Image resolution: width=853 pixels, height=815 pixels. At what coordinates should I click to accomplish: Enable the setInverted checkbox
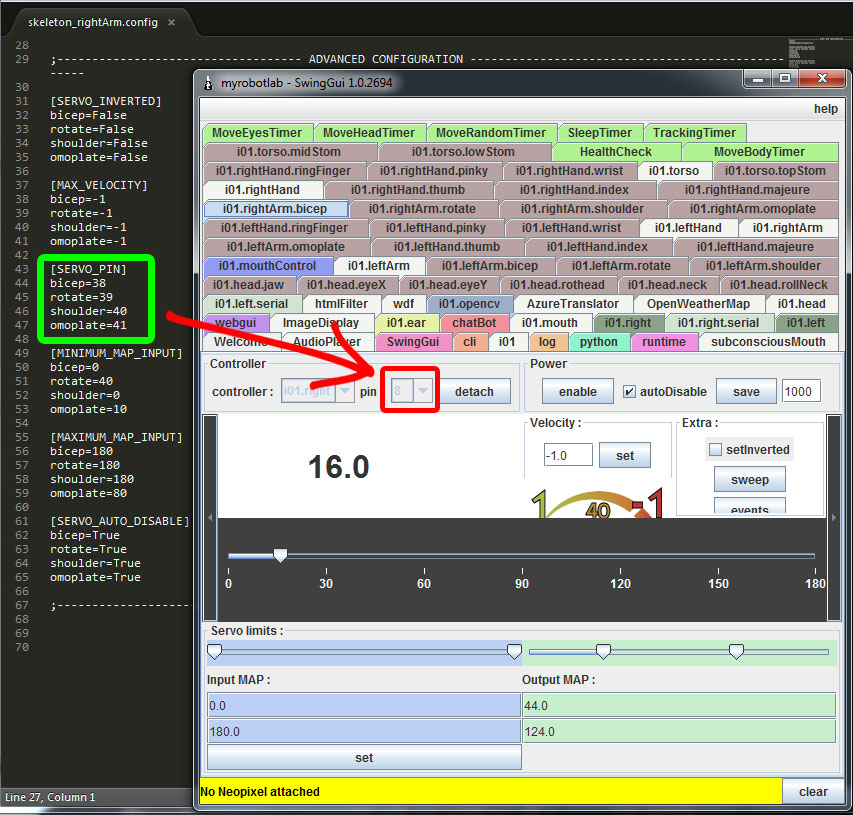(715, 449)
